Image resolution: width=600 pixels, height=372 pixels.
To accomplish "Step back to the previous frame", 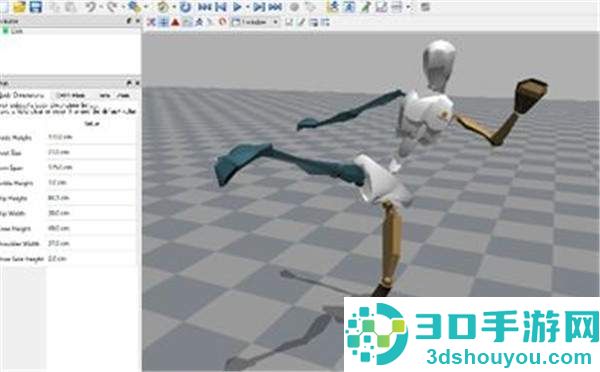I will coord(220,7).
